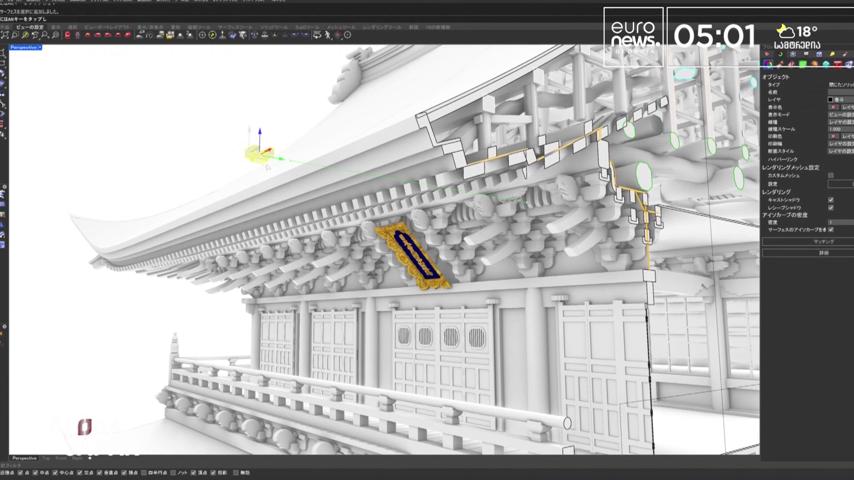The width and height of the screenshot is (854, 480).
Task: Select the ビューの設定 toolbar tab
Action: [29, 27]
